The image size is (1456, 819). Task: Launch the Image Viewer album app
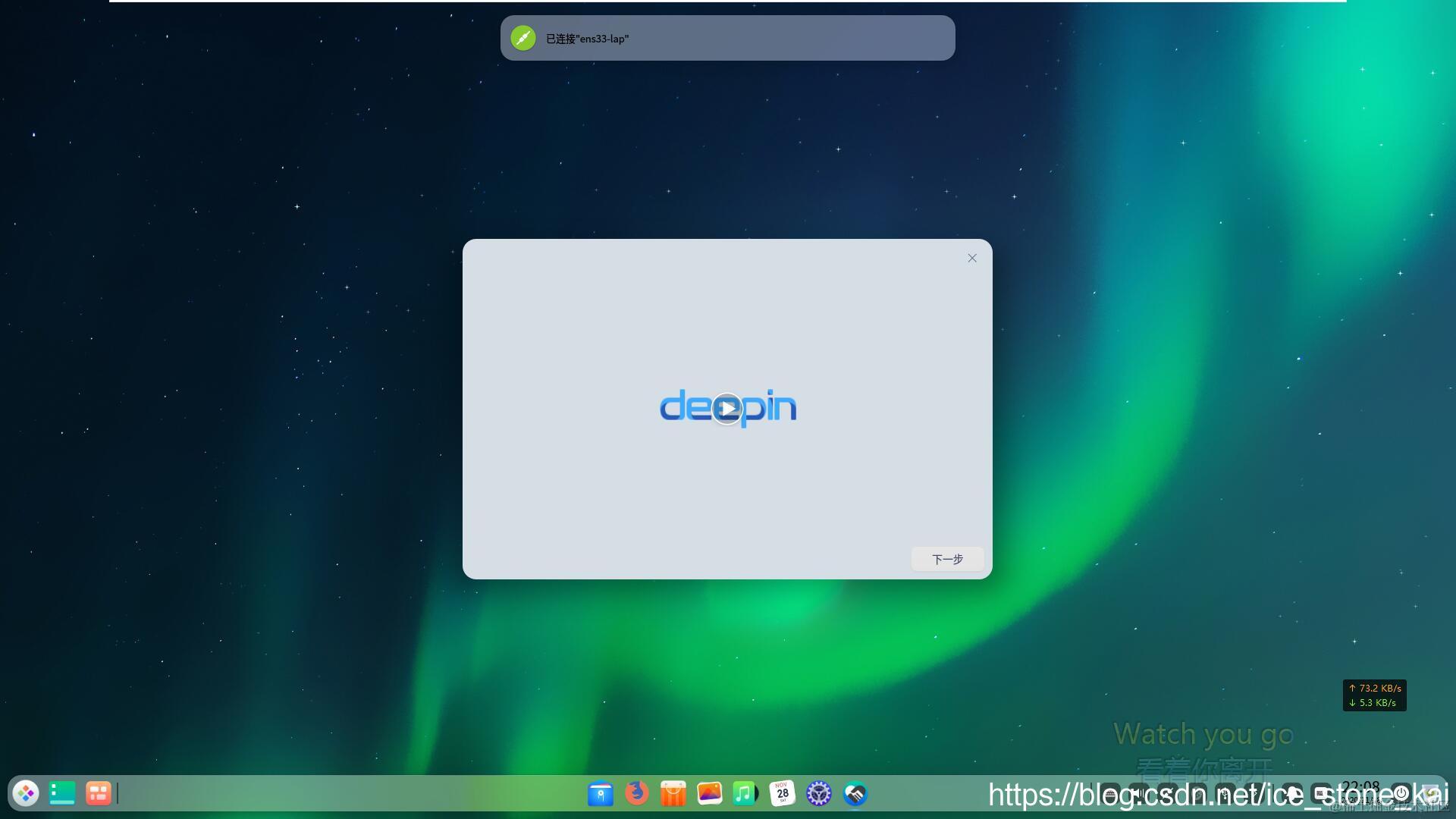click(x=709, y=793)
